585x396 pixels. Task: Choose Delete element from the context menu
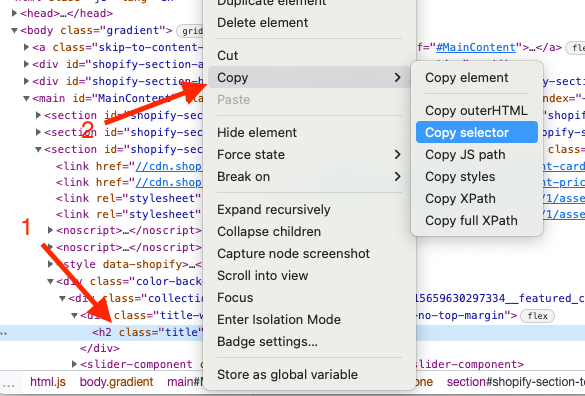click(262, 22)
